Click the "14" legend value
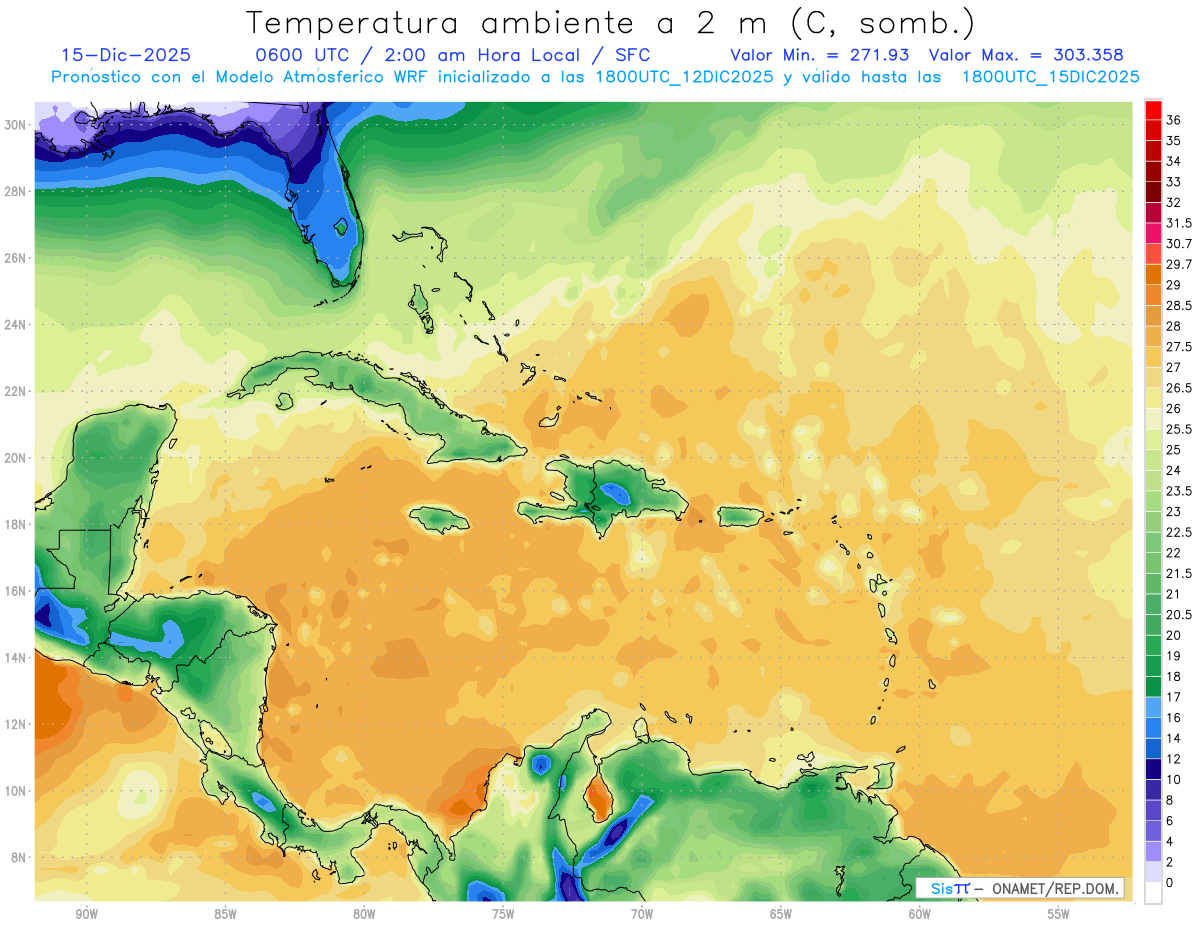This screenshot has height=927, width=1200. click(x=1174, y=738)
